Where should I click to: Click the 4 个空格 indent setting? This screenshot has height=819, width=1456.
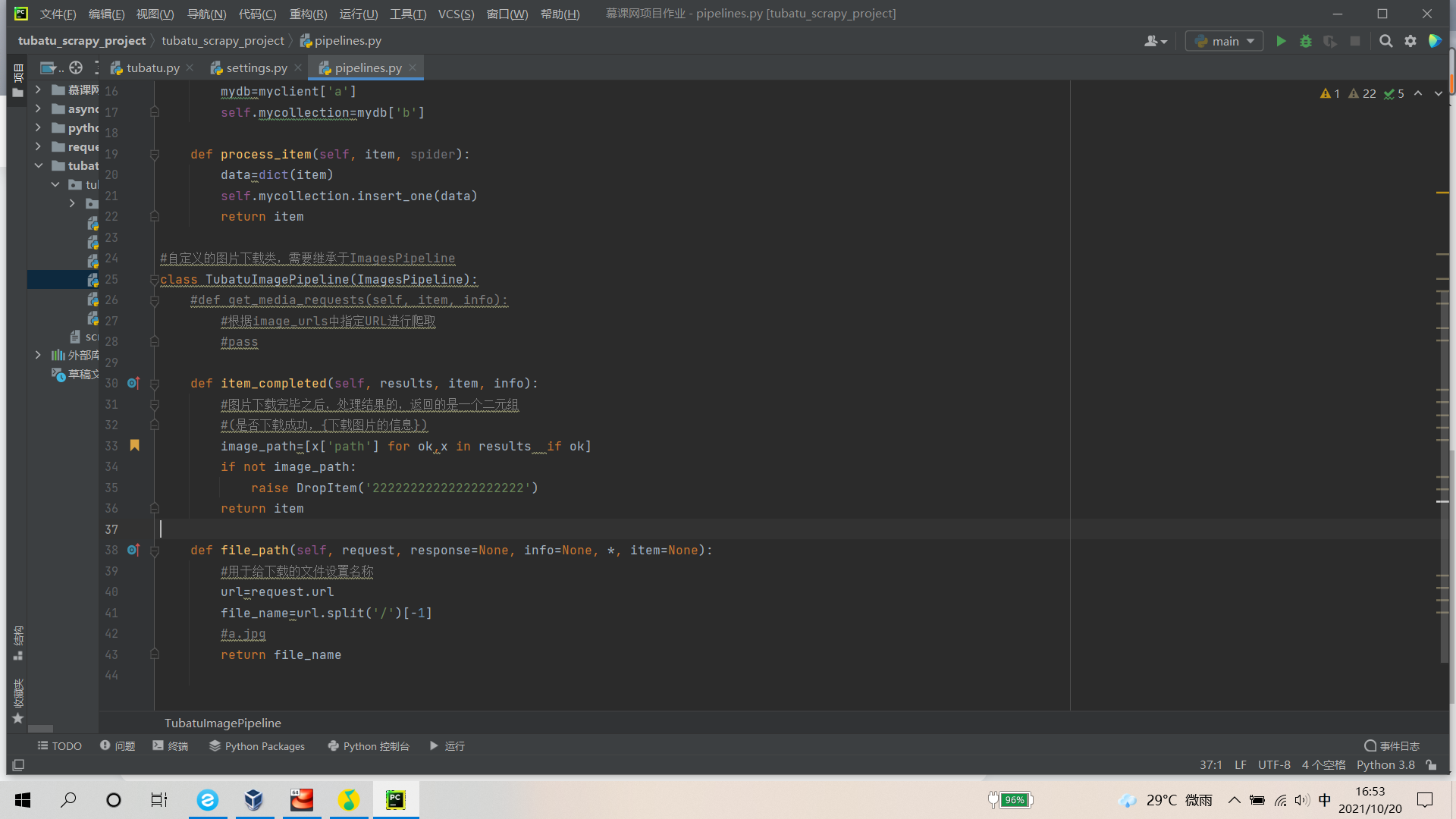1324,765
